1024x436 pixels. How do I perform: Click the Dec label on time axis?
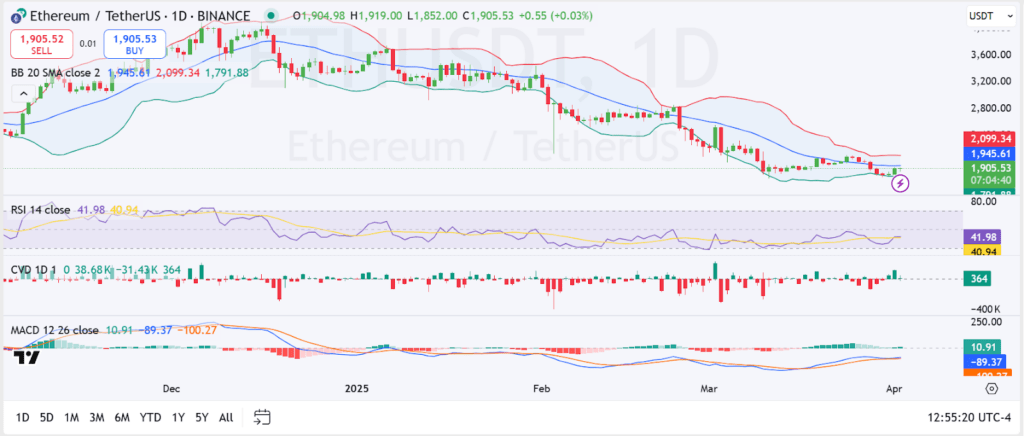171,388
